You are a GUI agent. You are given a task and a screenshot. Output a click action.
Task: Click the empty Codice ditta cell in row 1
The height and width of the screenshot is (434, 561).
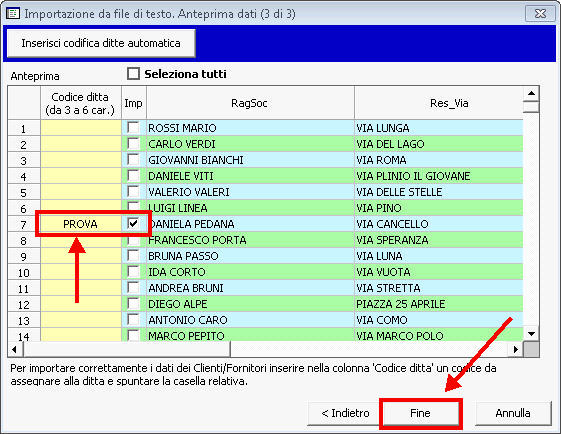click(81, 128)
